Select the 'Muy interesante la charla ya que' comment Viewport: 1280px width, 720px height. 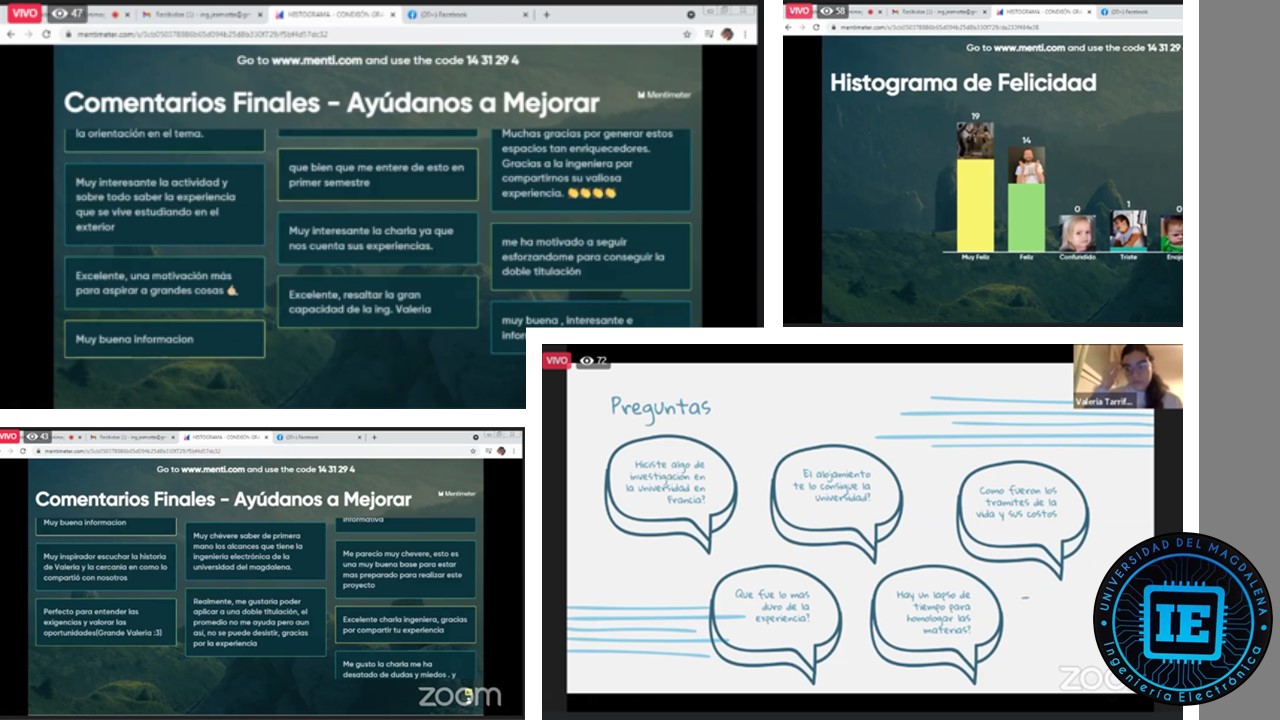[x=378, y=238]
